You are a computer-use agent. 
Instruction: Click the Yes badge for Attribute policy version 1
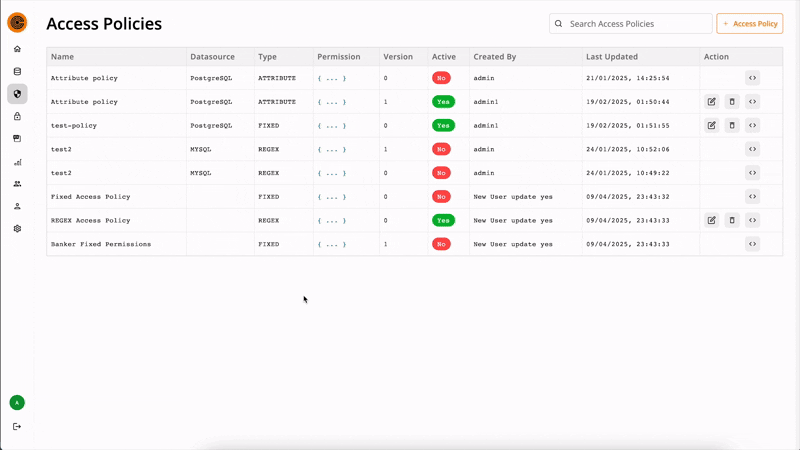pos(443,102)
